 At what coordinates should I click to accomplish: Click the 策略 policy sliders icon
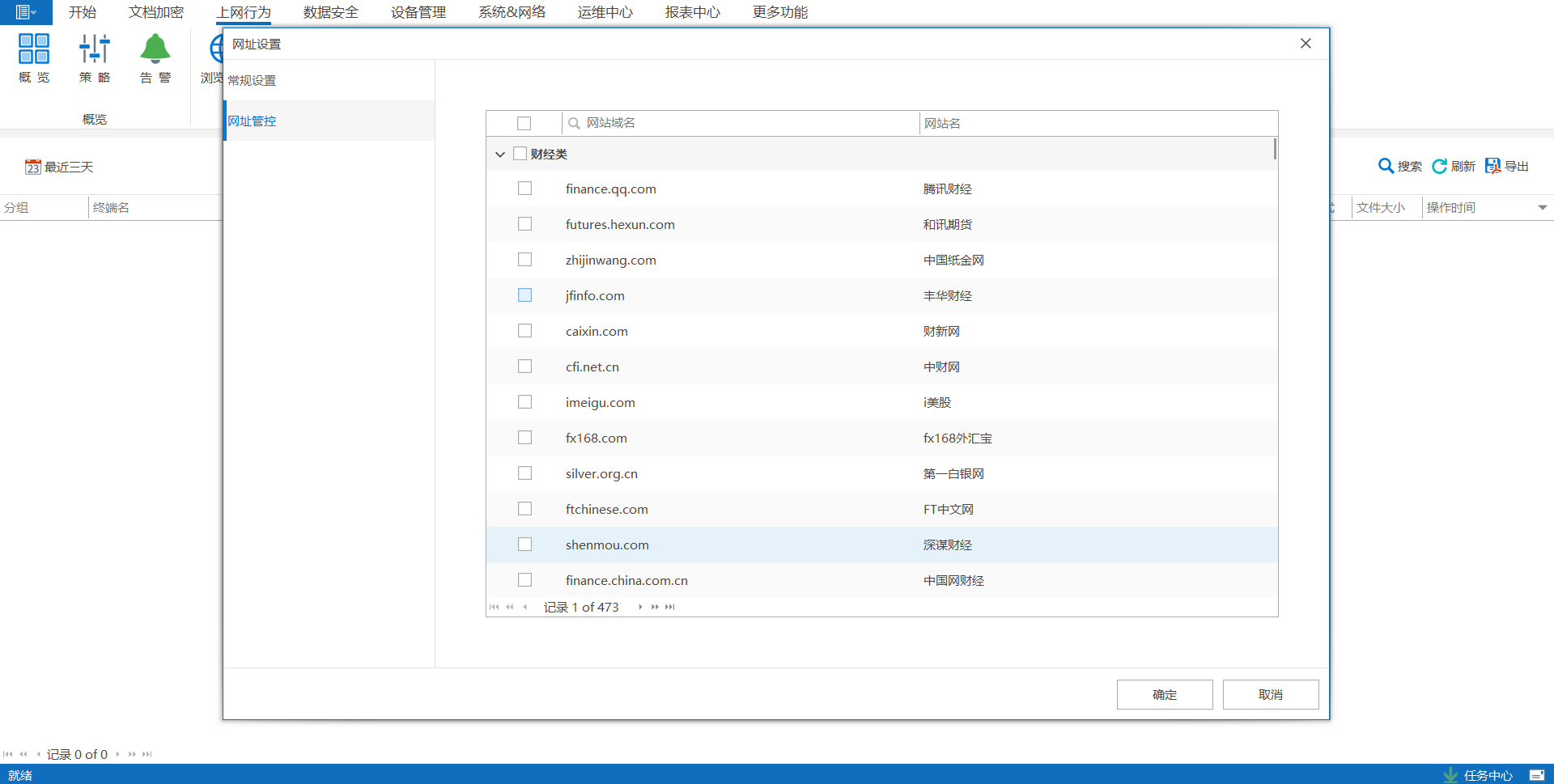coord(95,49)
